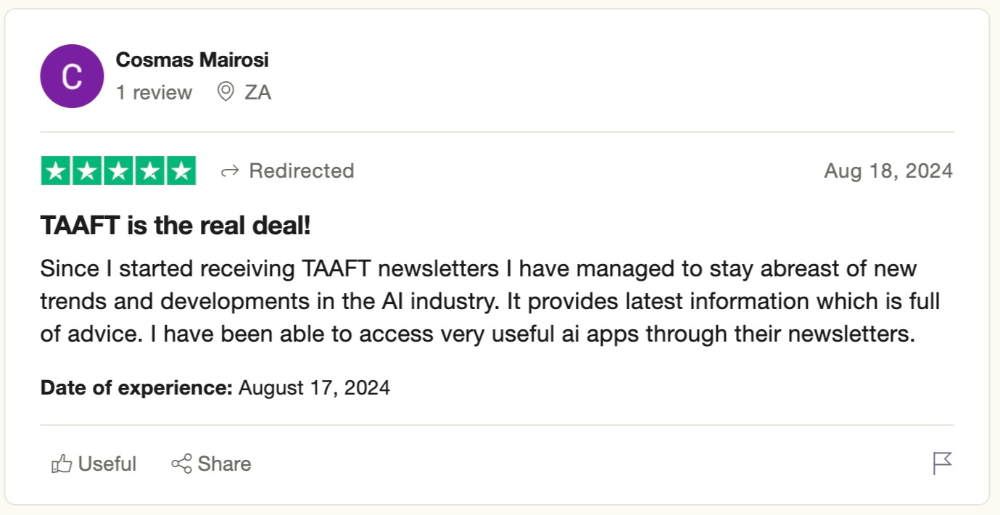Click the ZA country label
1000x515 pixels.
(258, 93)
